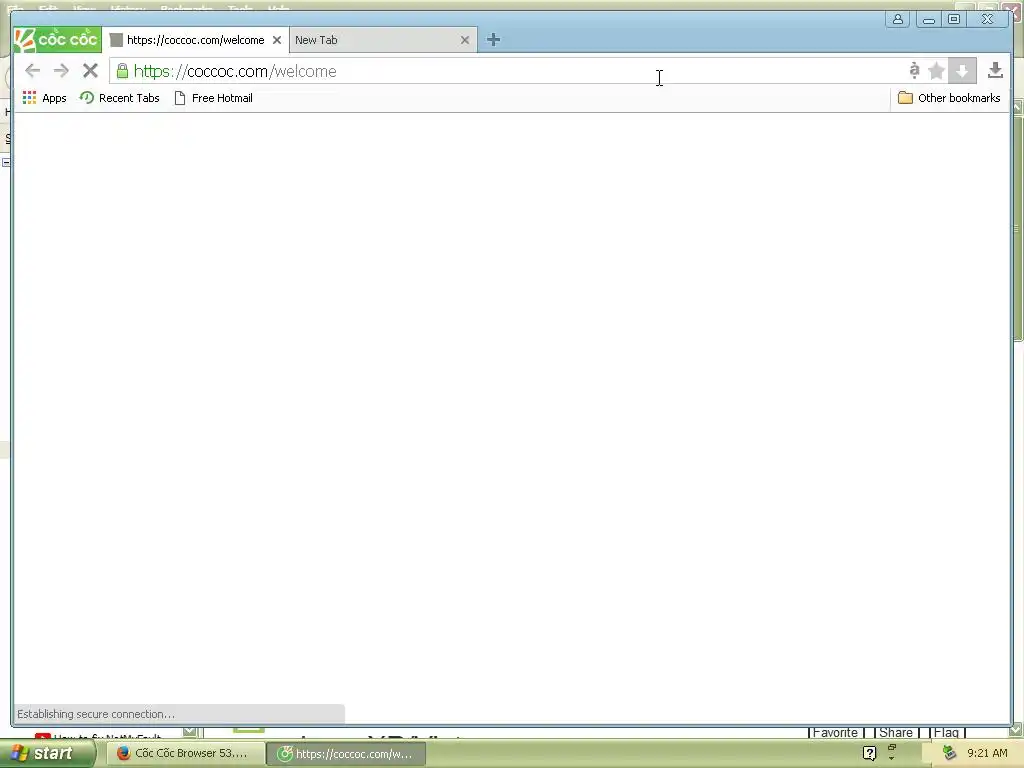Click the green padlock security icon
The height and width of the screenshot is (768, 1024).
click(122, 71)
